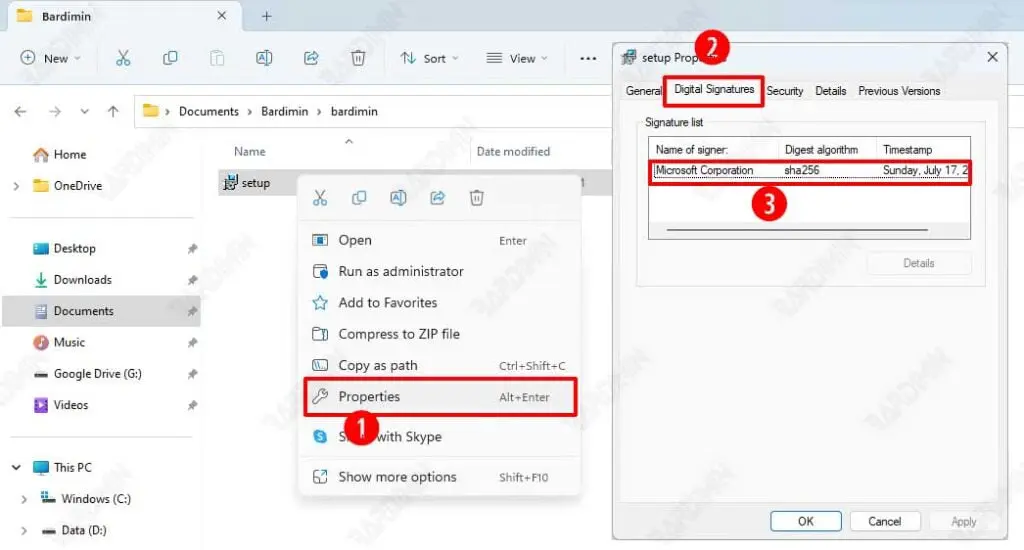Choose Run as administrator
The image size is (1024, 550).
point(440,272)
